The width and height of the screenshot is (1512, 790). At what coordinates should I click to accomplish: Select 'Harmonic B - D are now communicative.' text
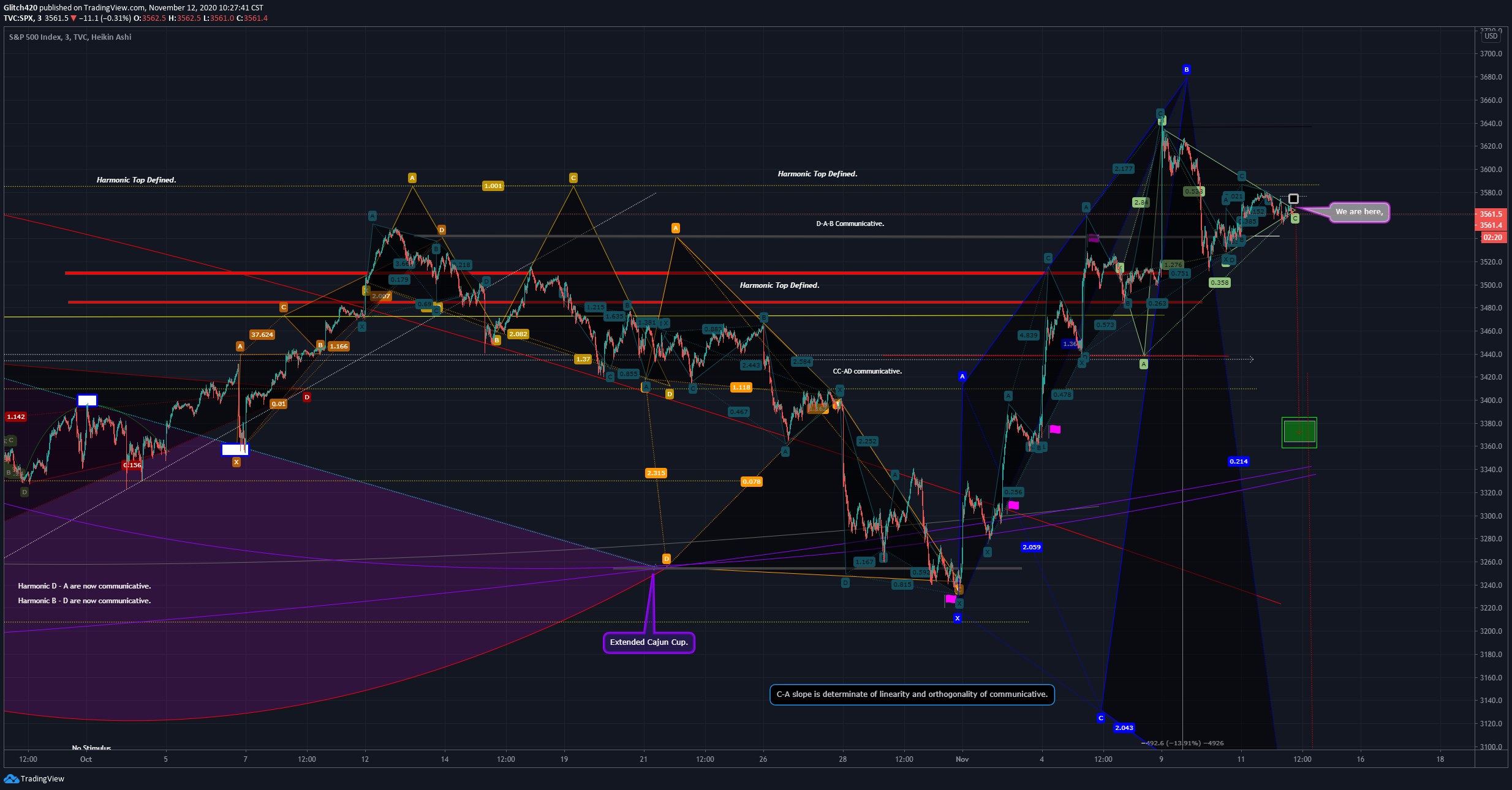coord(85,601)
